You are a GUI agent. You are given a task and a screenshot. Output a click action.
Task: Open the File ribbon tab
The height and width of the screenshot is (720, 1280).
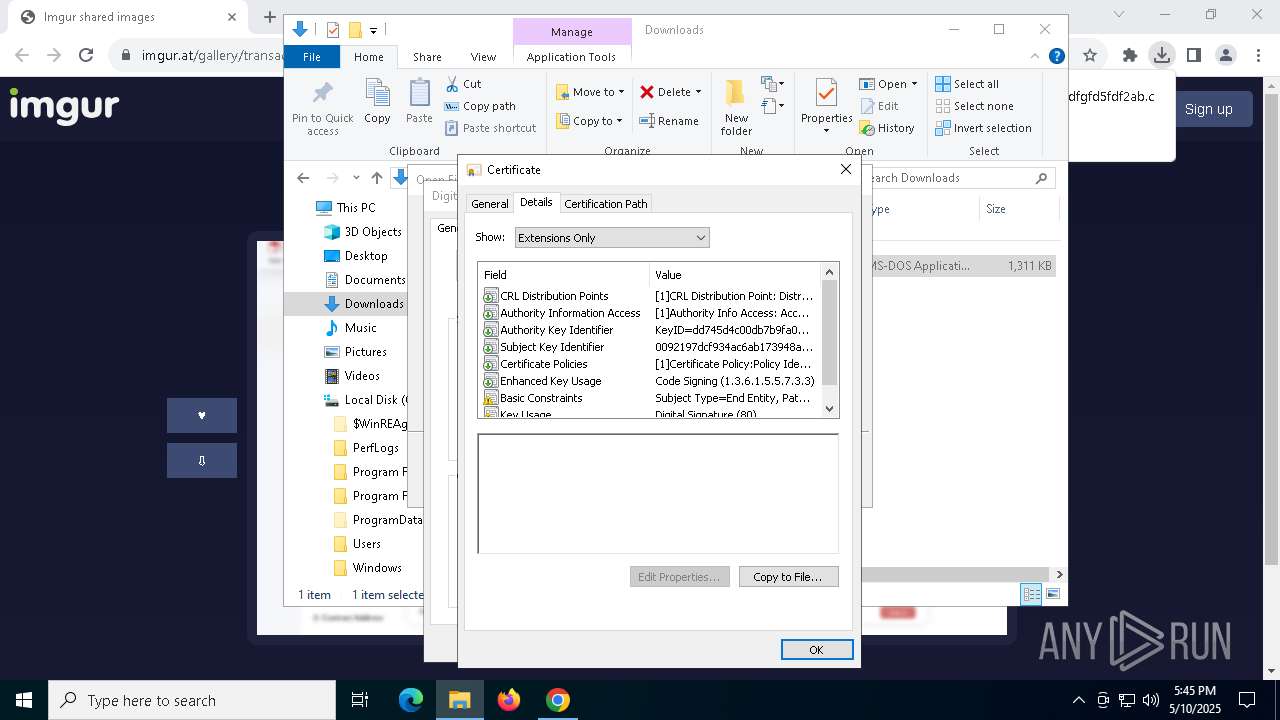pyautogui.click(x=312, y=57)
